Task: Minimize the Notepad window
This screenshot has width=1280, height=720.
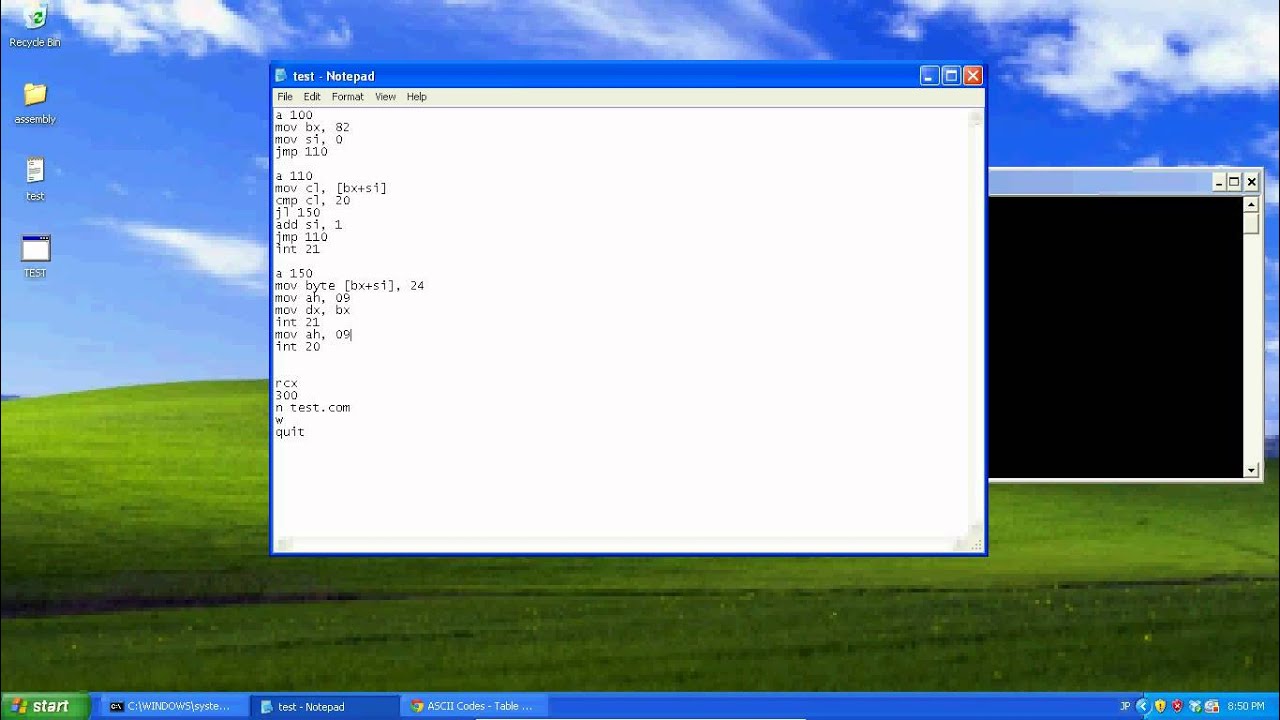Action: tap(929, 76)
